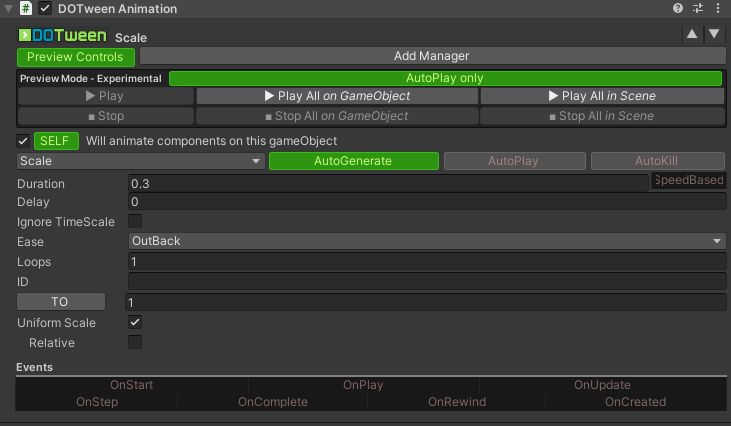This screenshot has width=731, height=426.
Task: Click the Uniform Scale label
Action: click(x=56, y=323)
